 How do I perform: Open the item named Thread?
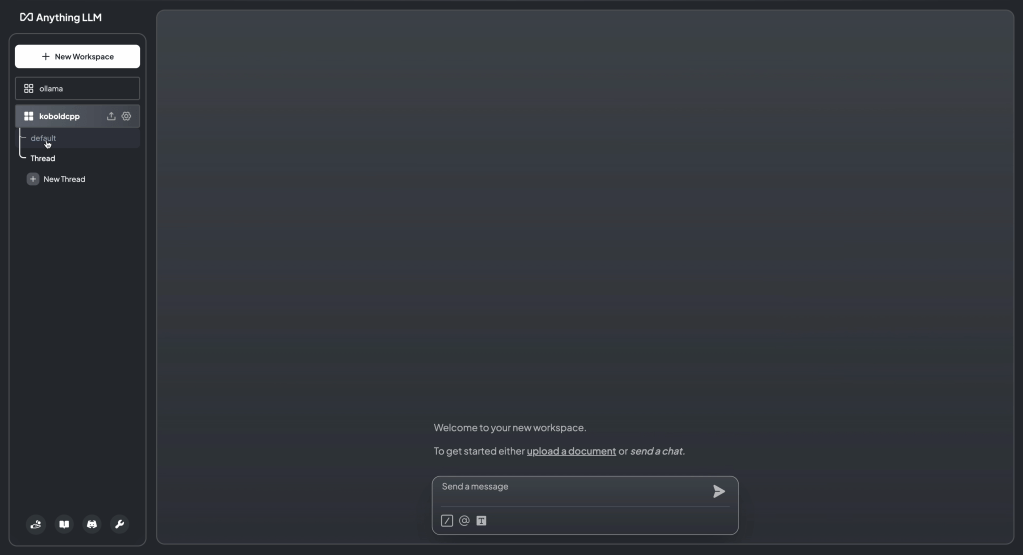tap(43, 158)
